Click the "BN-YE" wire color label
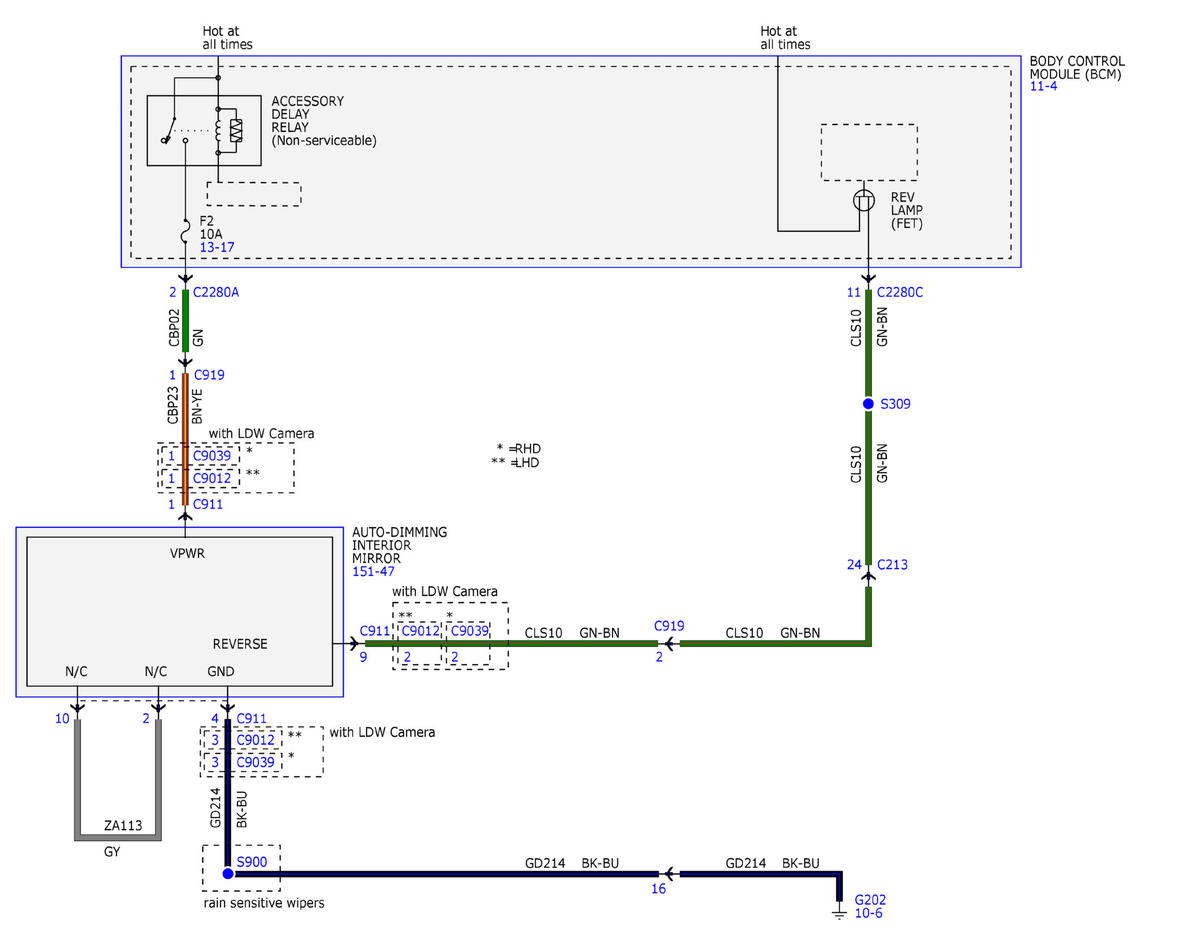Image resolution: width=1200 pixels, height=927 pixels. pyautogui.click(x=196, y=406)
